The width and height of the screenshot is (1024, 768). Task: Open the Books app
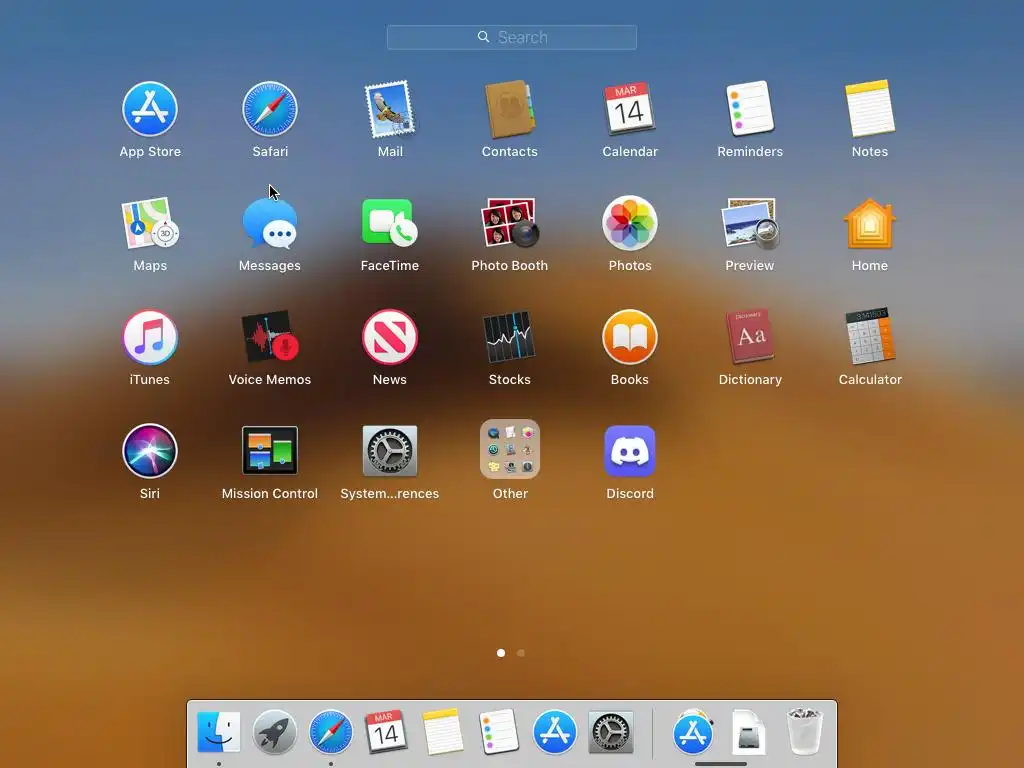[x=630, y=337]
